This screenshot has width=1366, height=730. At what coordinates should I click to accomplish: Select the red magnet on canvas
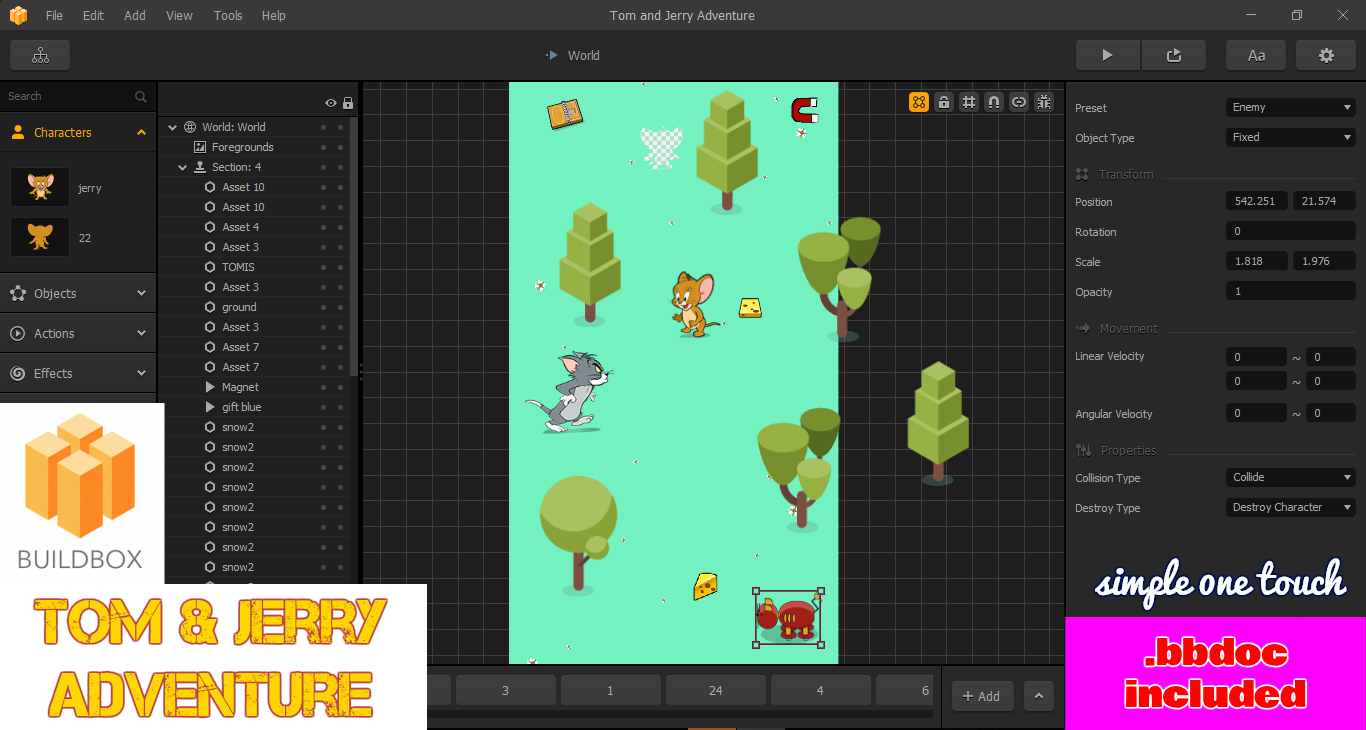[805, 109]
